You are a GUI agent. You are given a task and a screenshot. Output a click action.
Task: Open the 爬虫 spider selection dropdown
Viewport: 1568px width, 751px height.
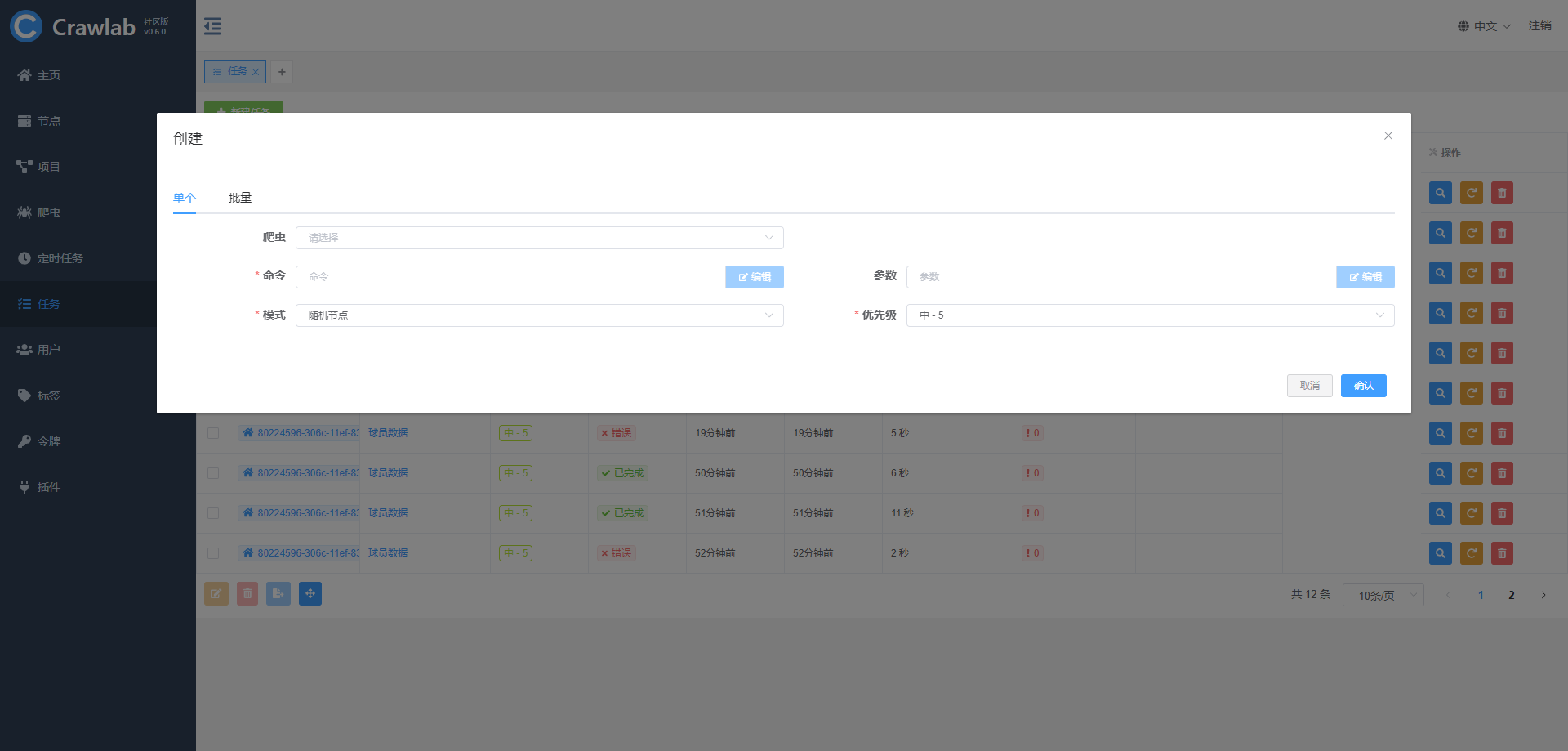coord(540,238)
